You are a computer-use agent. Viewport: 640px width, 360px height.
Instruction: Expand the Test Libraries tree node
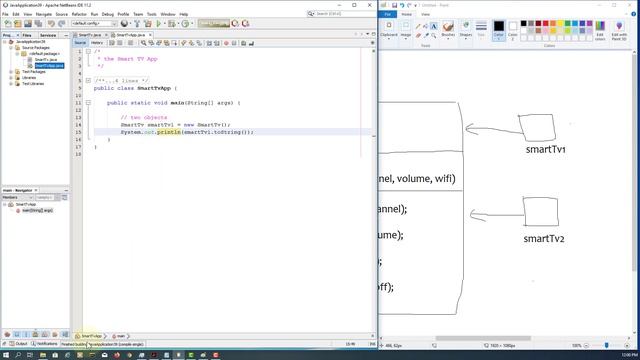tap(11, 84)
